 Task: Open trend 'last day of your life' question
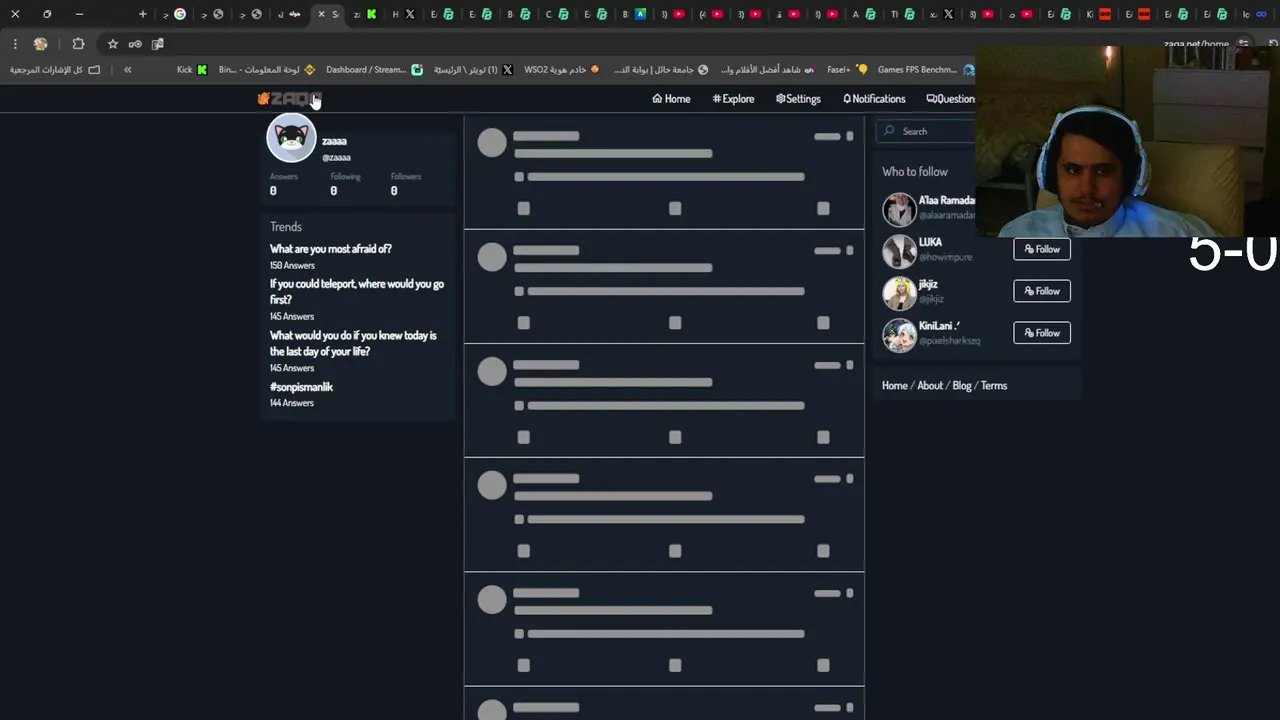click(353, 343)
